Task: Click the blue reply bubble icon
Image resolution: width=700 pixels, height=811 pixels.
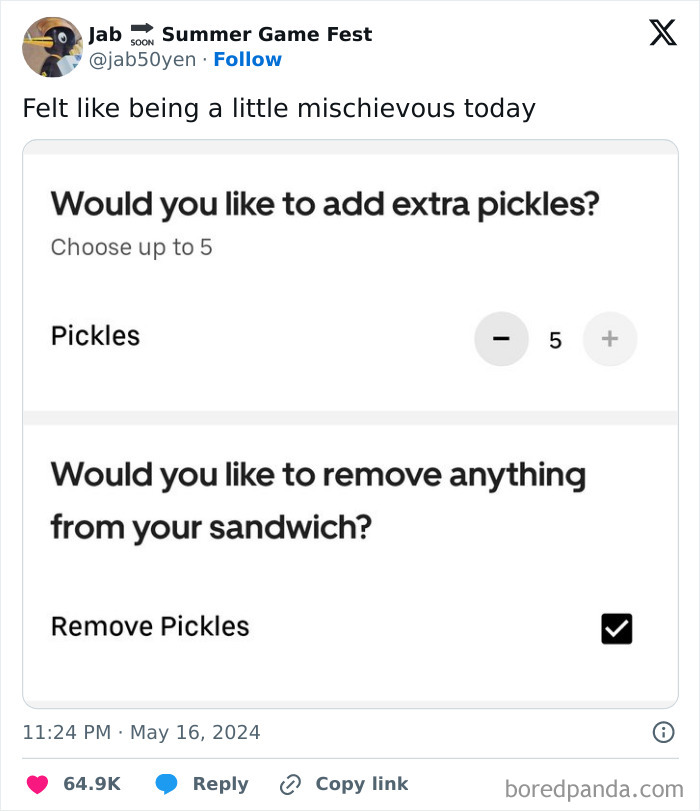Action: pos(167,784)
